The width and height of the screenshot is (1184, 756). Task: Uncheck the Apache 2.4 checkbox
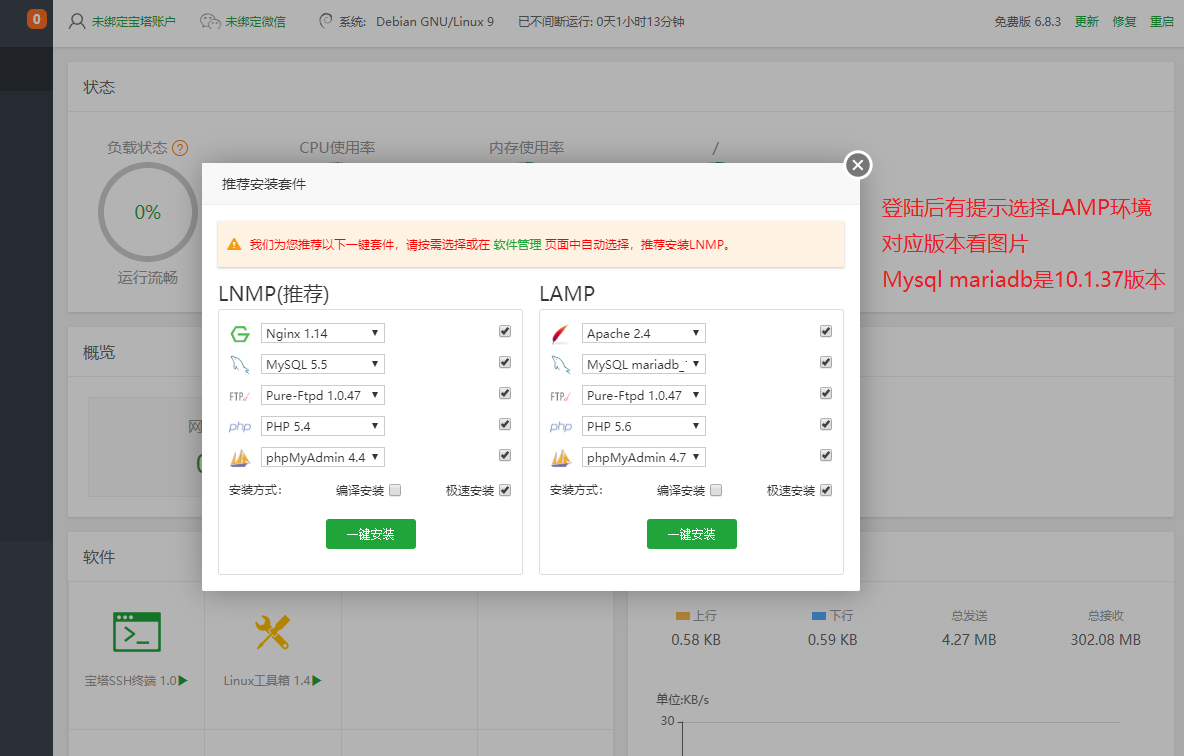tap(826, 332)
